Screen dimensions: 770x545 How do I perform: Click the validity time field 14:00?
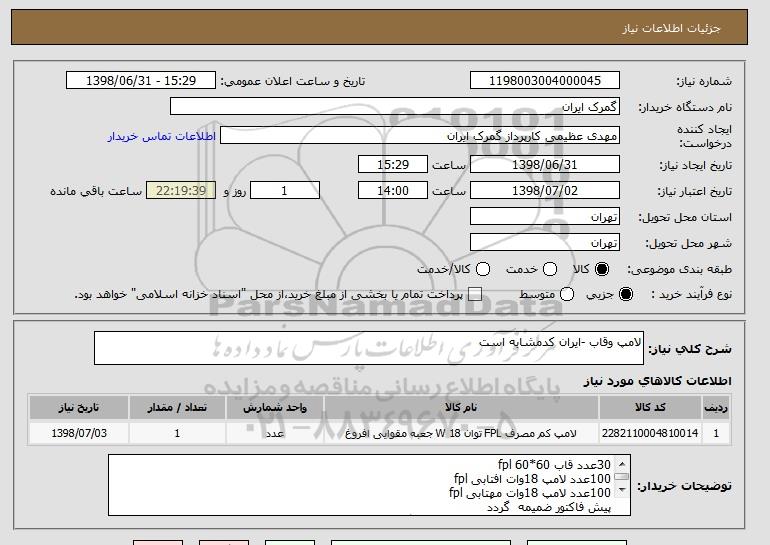point(393,191)
